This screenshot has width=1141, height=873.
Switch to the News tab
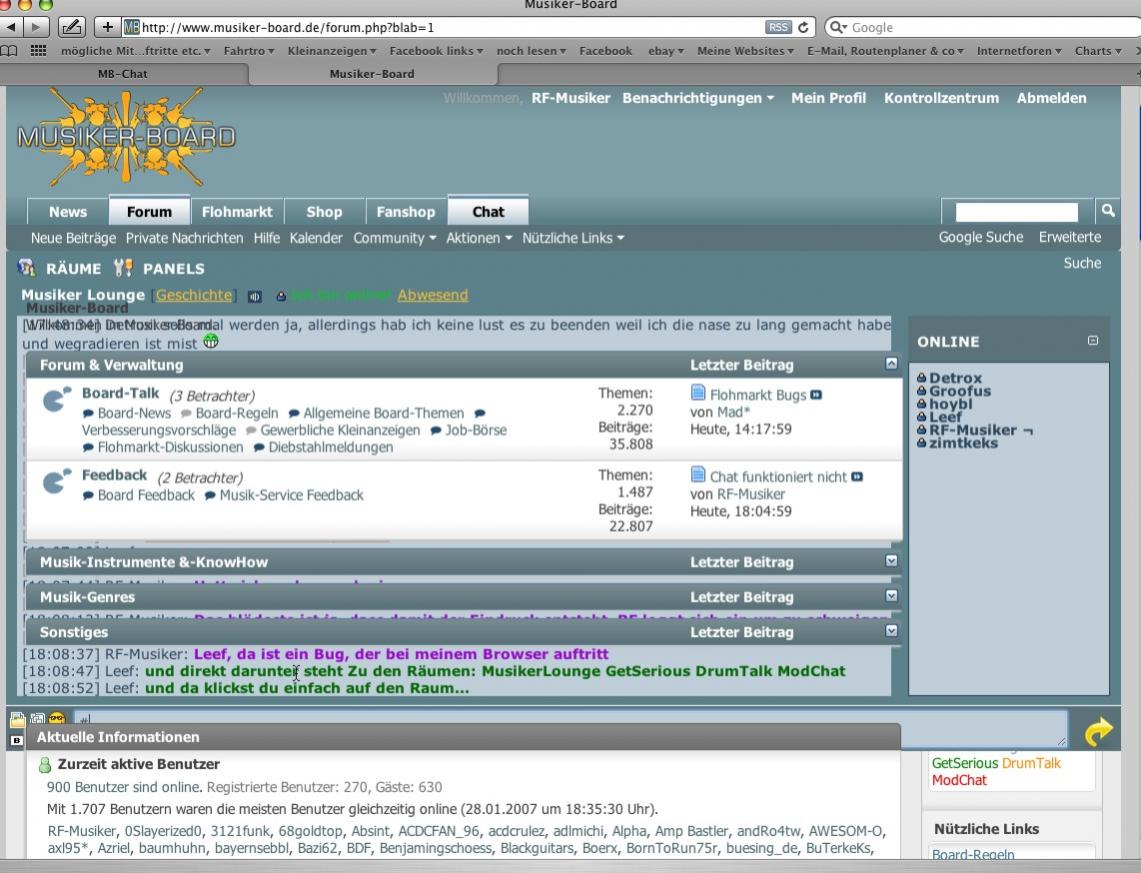pos(68,212)
